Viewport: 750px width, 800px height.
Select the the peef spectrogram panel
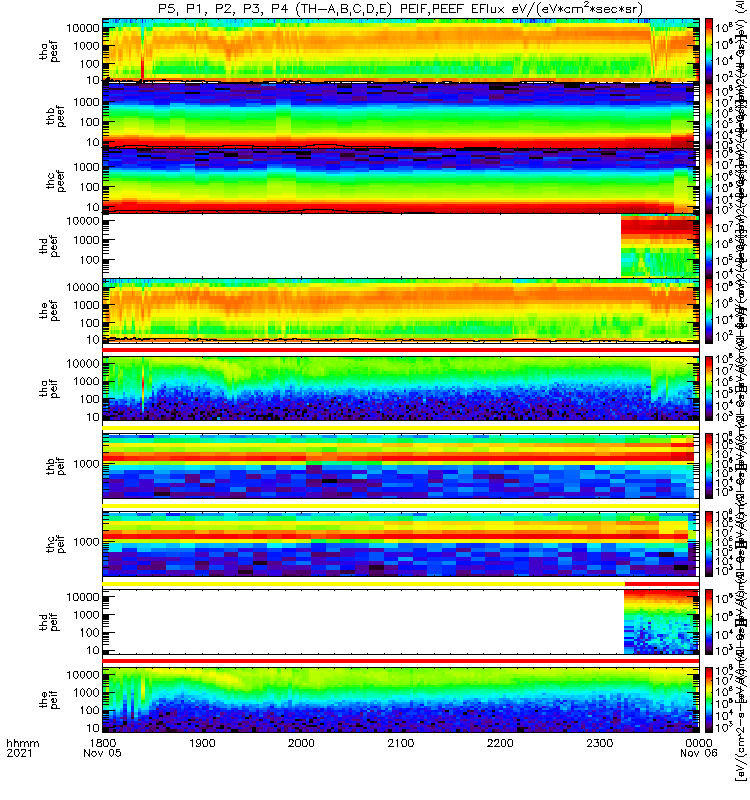[401, 311]
